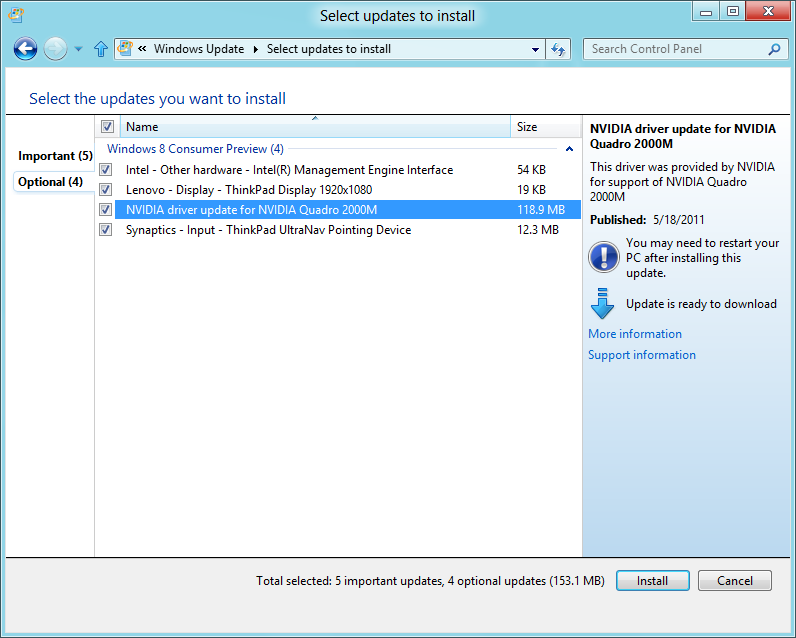796x638 pixels.
Task: Uncheck Intel Management Engine Interface update
Action: 106,170
